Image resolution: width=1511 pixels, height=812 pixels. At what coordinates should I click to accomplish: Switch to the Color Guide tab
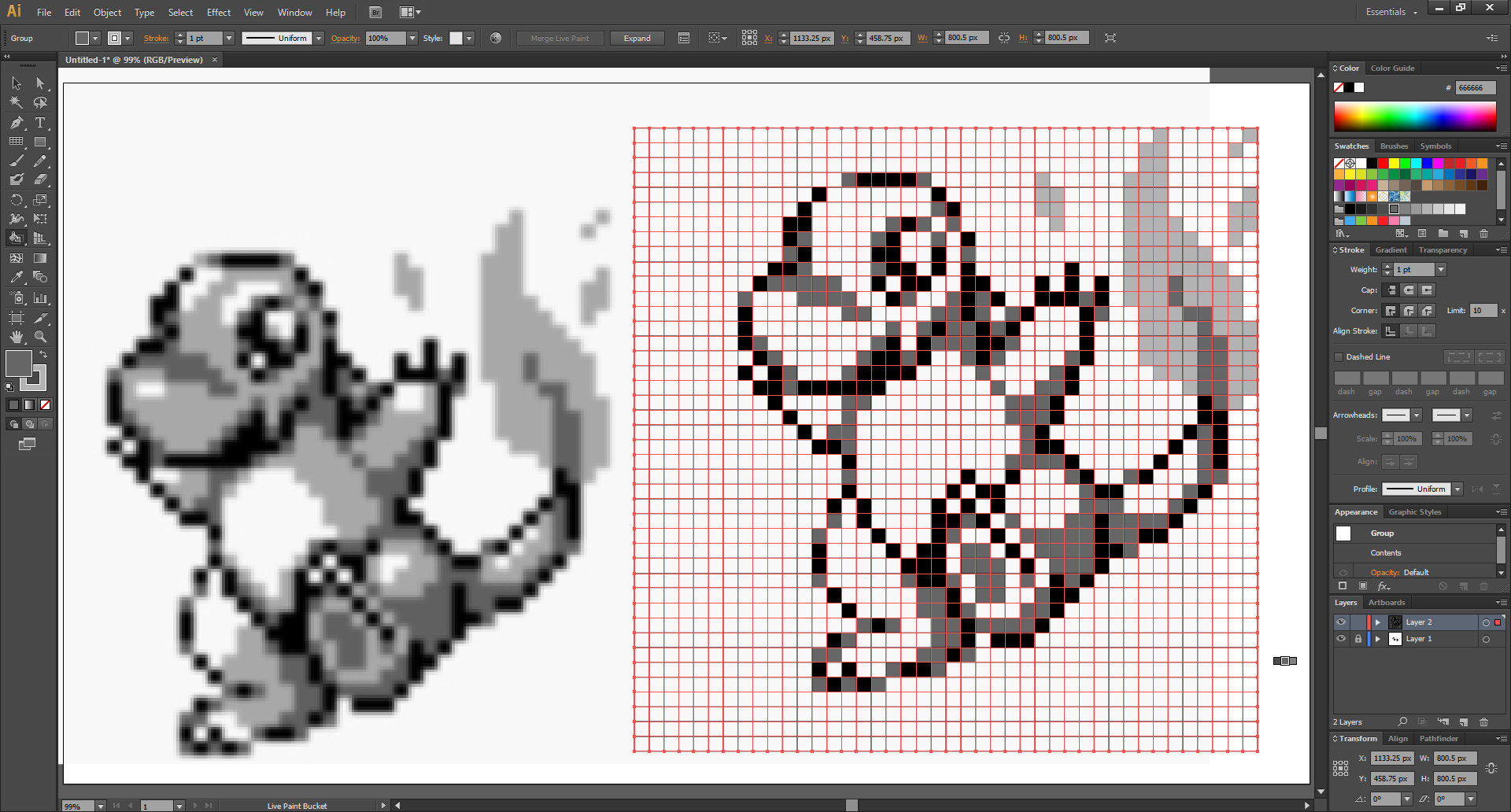(1392, 68)
